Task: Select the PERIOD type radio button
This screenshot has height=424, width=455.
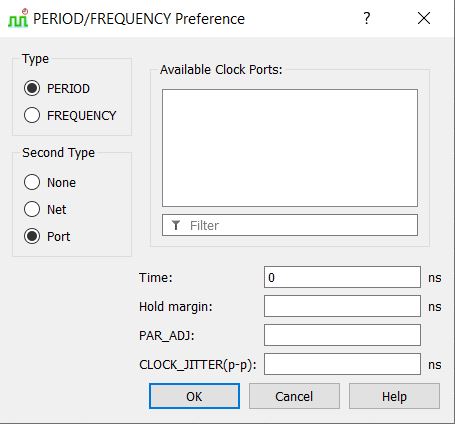Action: (32, 89)
